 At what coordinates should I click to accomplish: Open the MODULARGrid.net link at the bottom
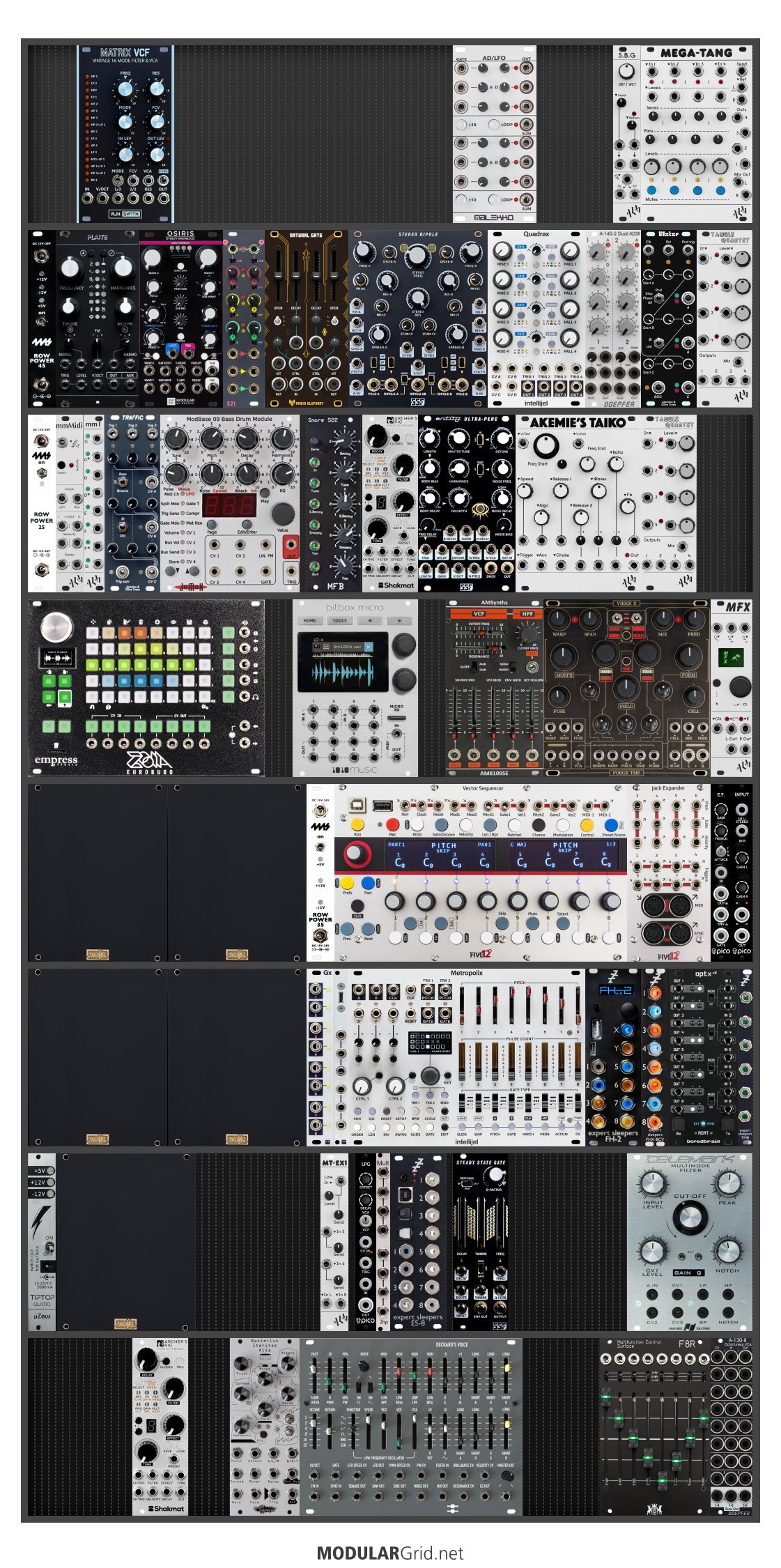pyautogui.click(x=390, y=1552)
